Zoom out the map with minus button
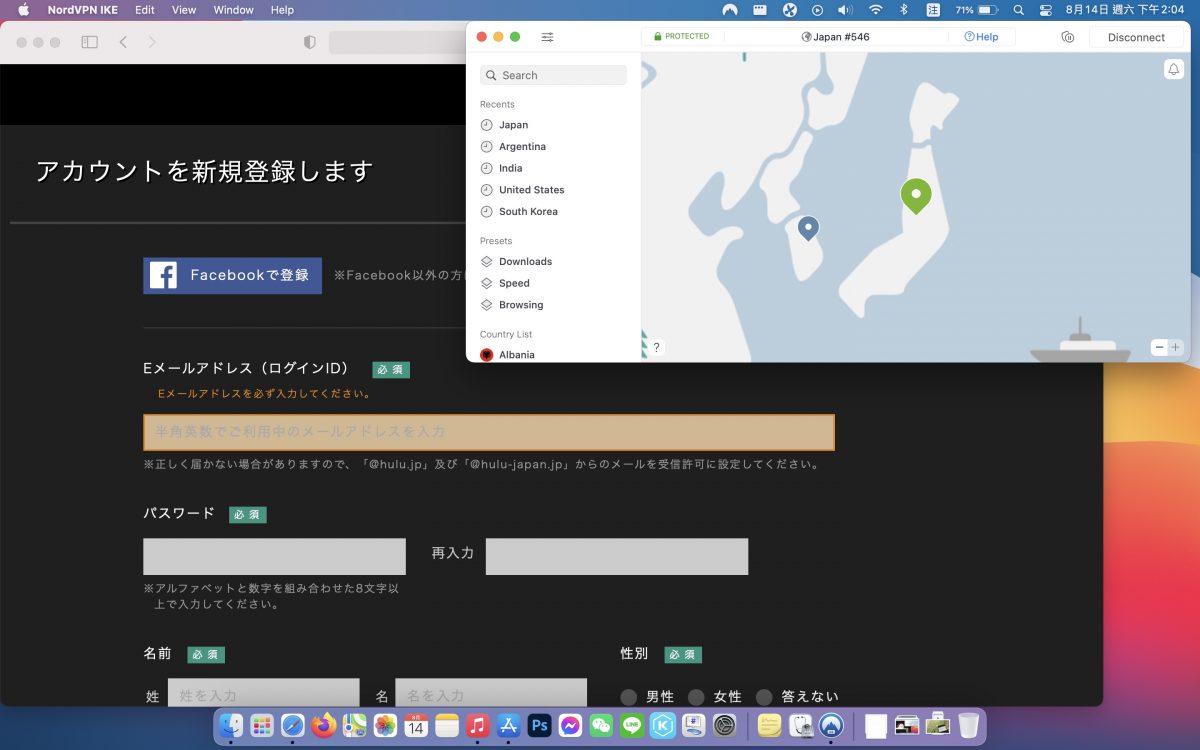 click(x=1159, y=347)
